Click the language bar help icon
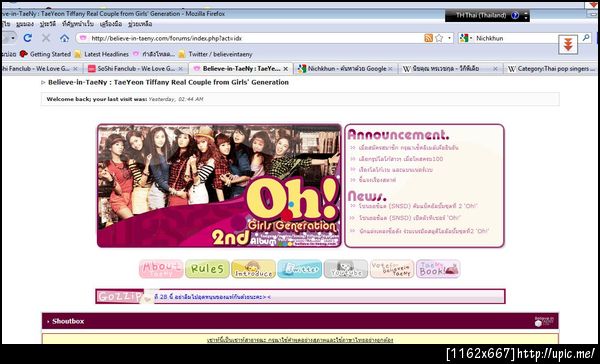The width and height of the screenshot is (600, 364). [515, 15]
